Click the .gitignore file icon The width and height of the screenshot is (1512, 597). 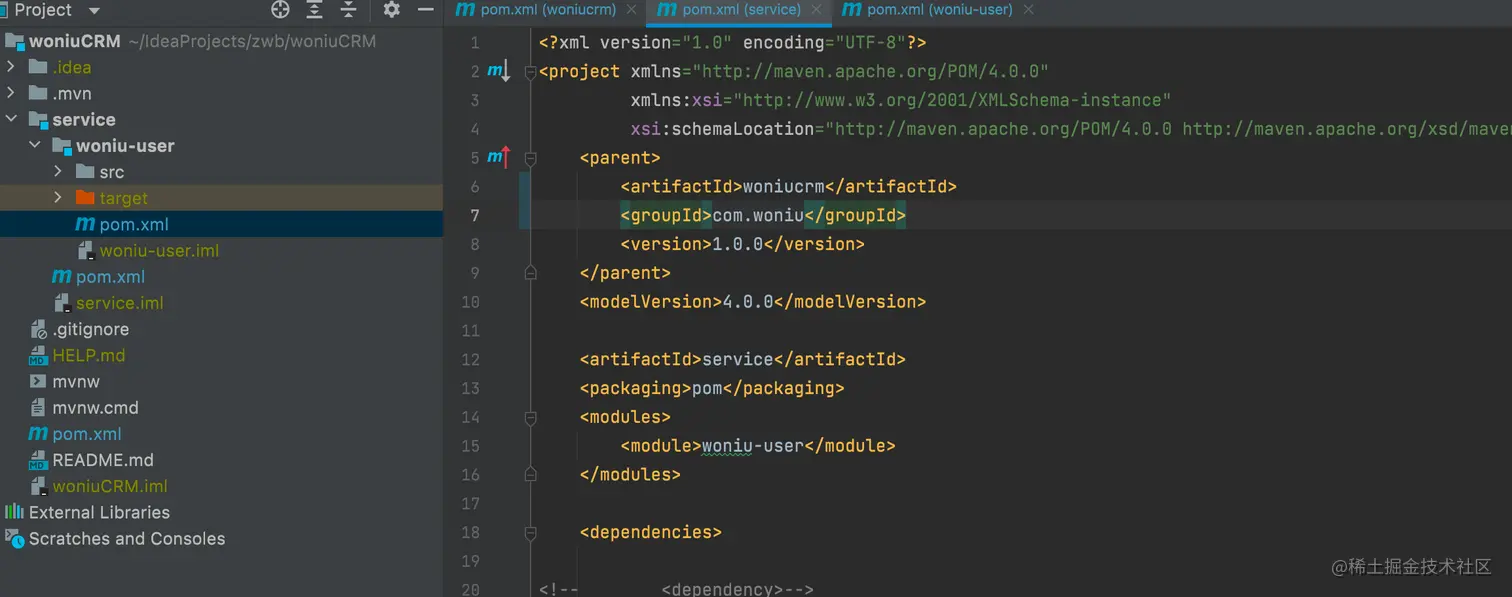[x=38, y=329]
